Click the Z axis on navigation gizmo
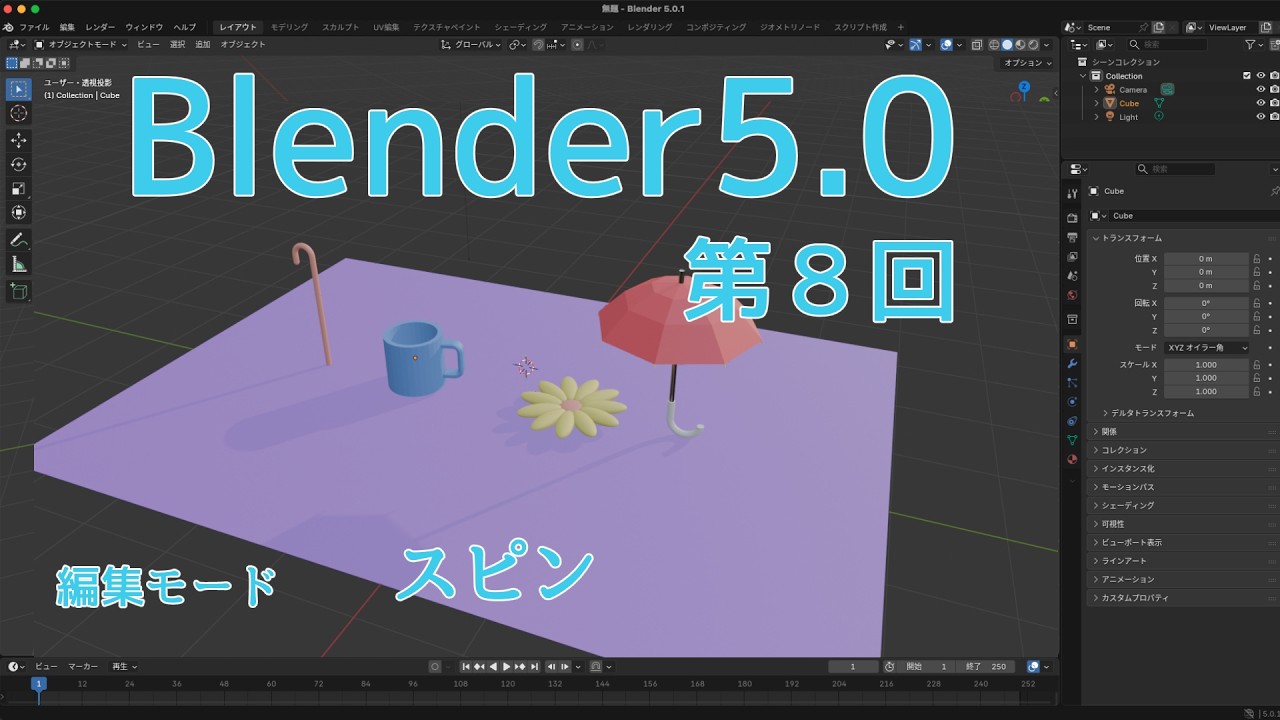This screenshot has height=720, width=1280. [1024, 85]
